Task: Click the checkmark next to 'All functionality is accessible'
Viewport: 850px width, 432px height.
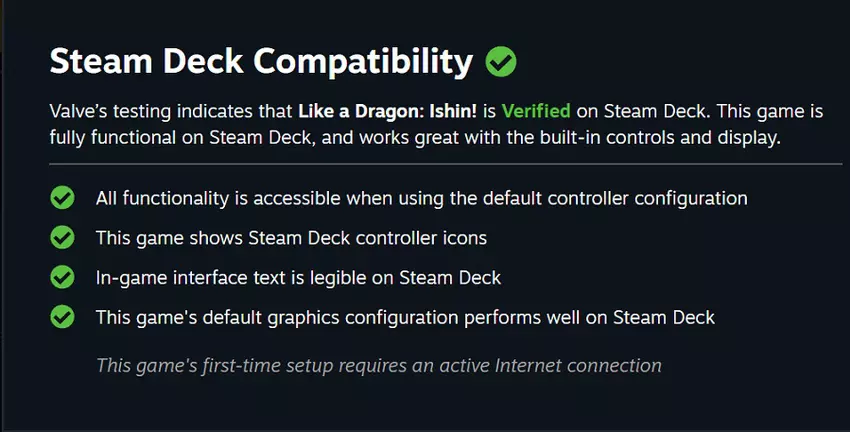Action: 62,198
